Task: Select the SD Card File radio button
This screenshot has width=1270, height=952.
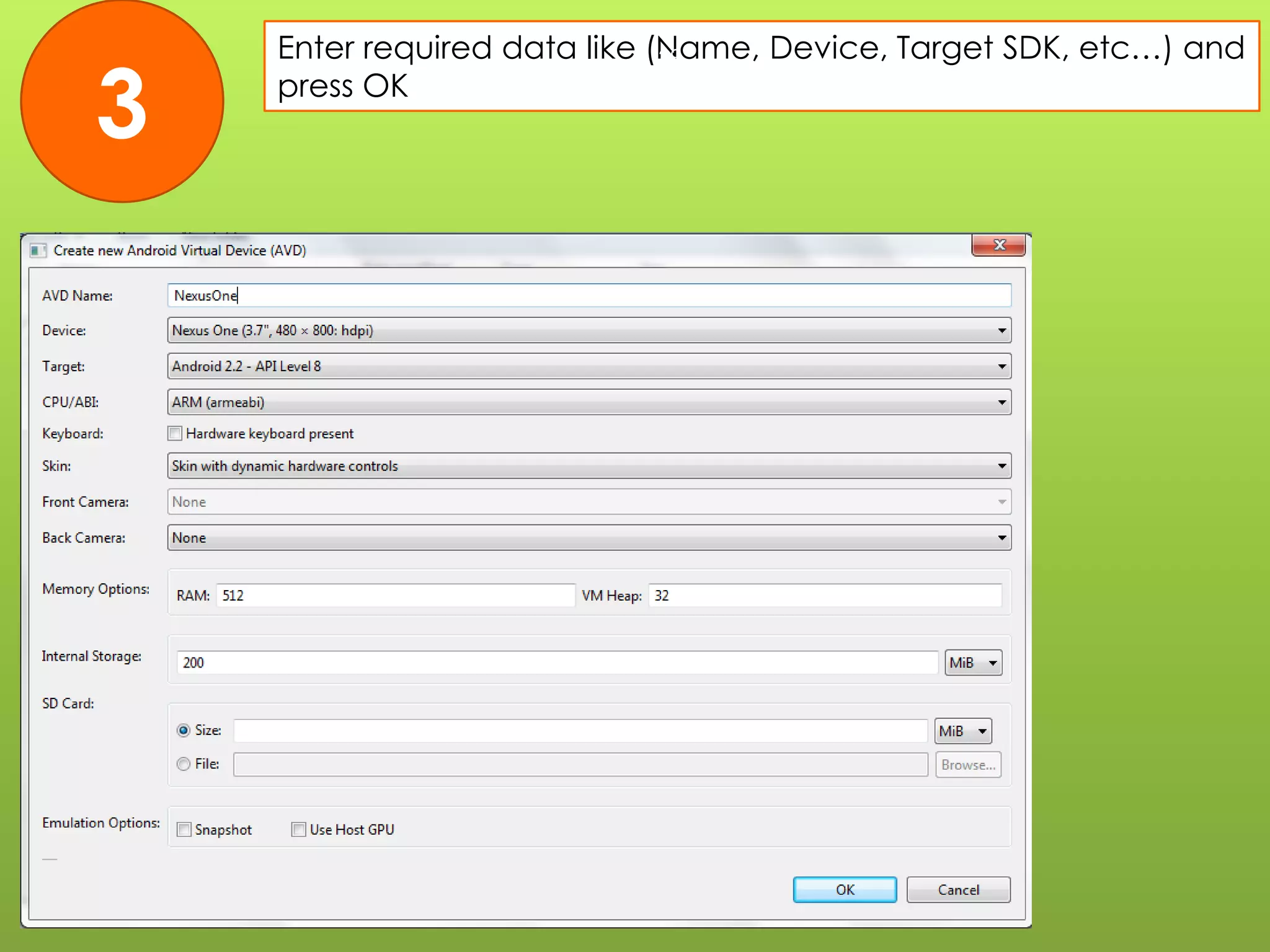Action: coord(184,764)
